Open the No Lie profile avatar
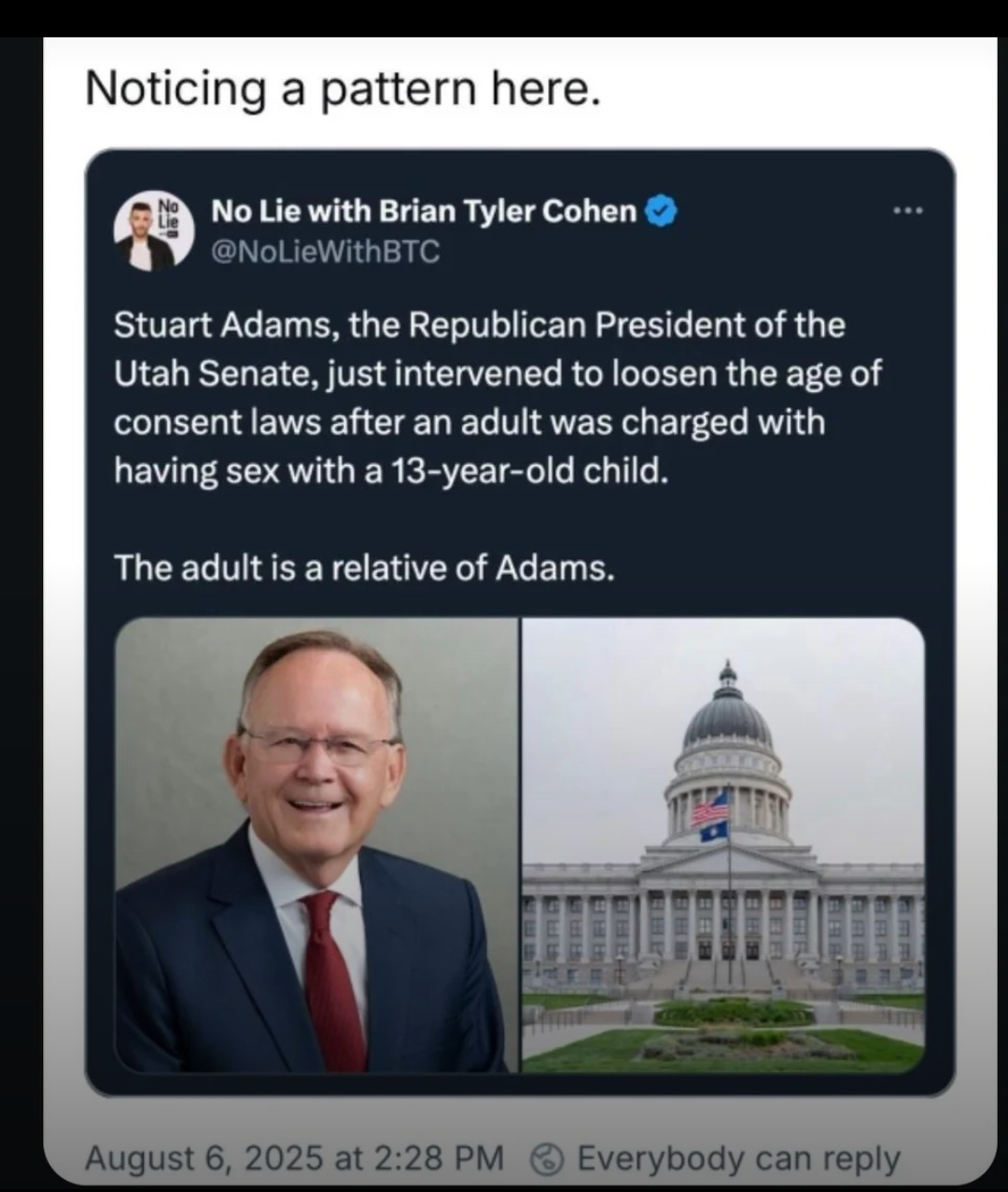This screenshot has height=1192, width=1008. click(x=155, y=231)
